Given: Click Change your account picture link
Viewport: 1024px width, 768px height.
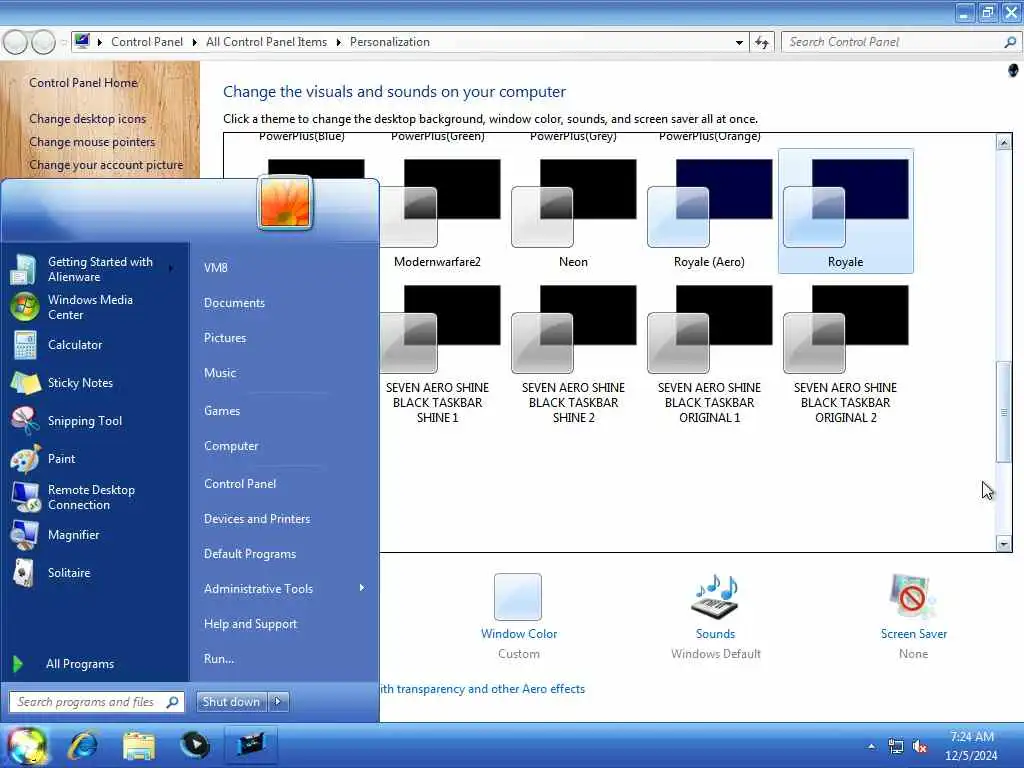Looking at the screenshot, I should pyautogui.click(x=106, y=165).
